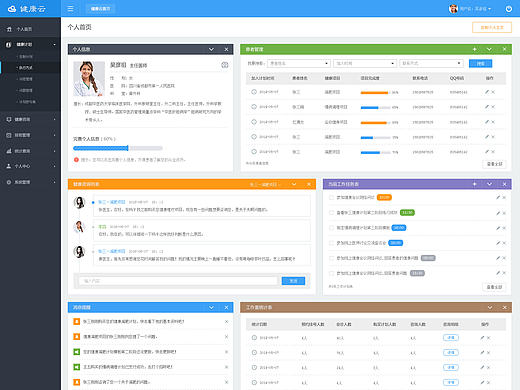The width and height of the screenshot is (520, 390).
Task: Close the brown work statistics panel
Action: 504,307
